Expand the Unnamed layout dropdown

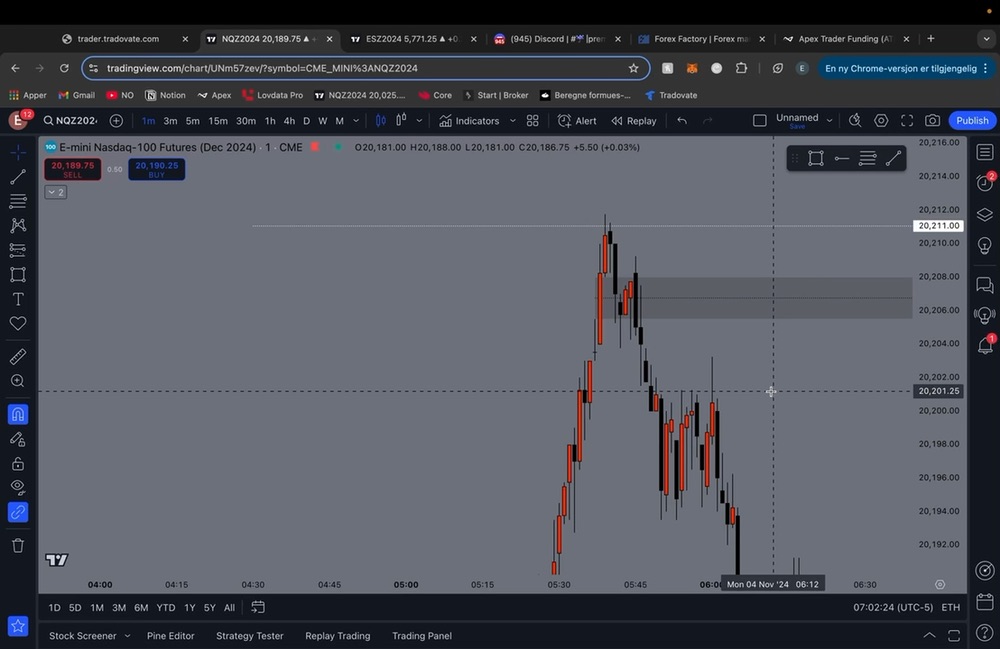click(x=829, y=120)
